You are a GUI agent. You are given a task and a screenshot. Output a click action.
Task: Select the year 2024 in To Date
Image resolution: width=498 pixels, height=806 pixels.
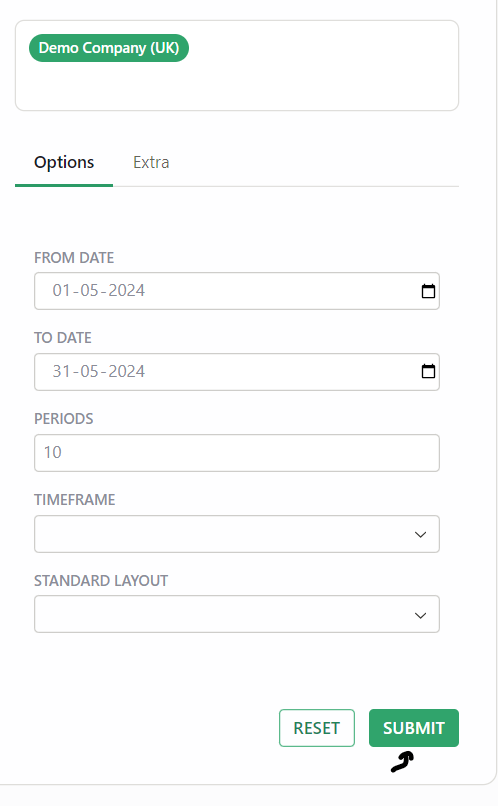tap(126, 371)
